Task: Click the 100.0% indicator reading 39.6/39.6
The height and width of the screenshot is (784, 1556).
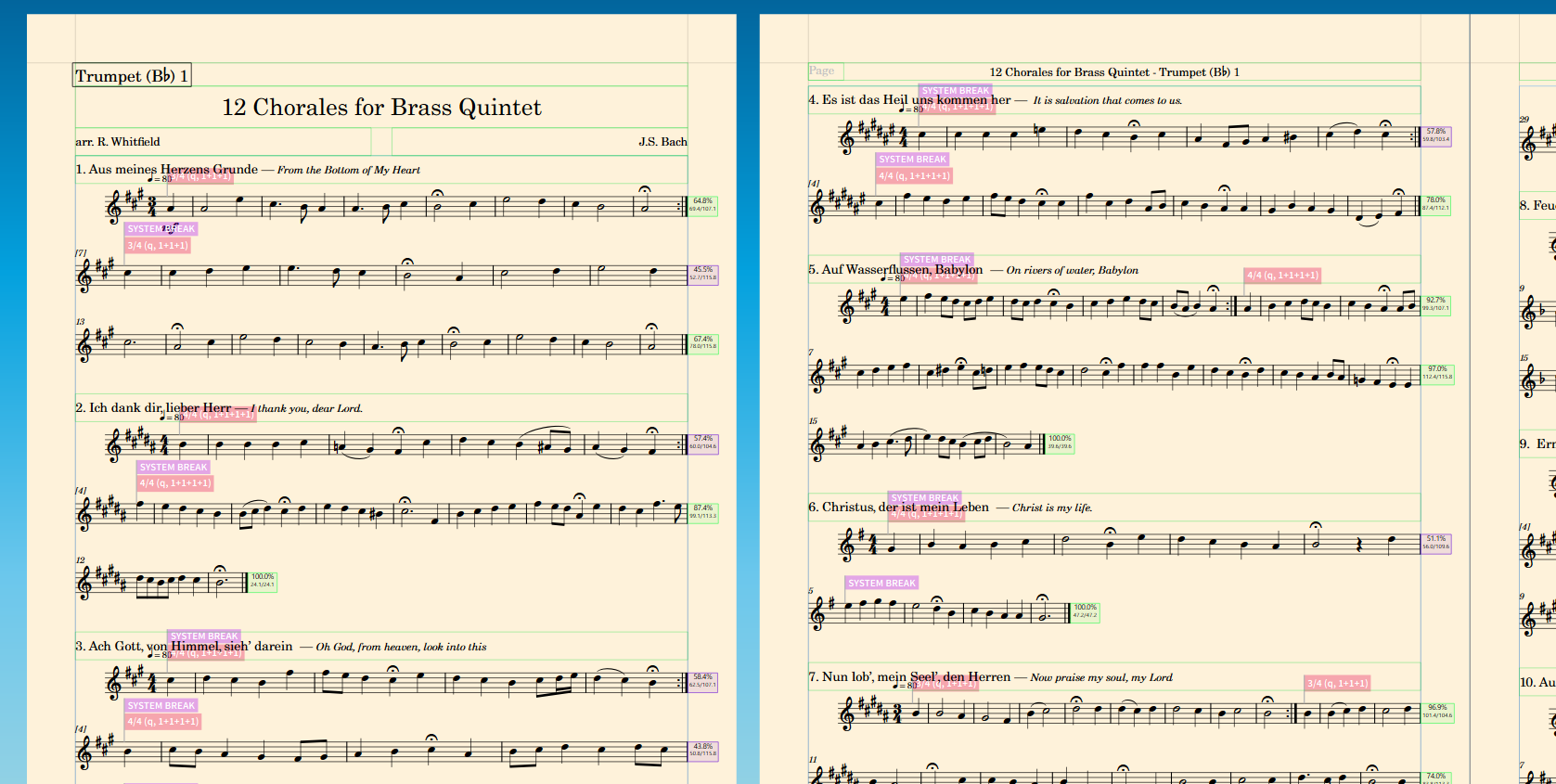Action: [x=1060, y=443]
